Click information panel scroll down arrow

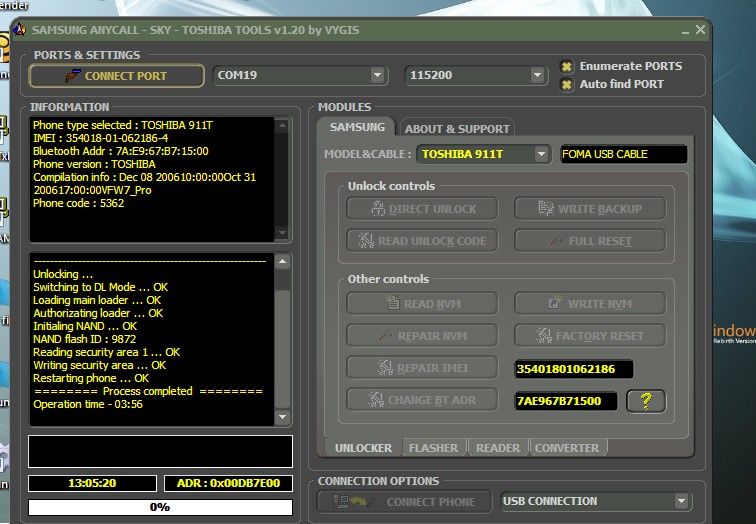pyautogui.click(x=283, y=233)
